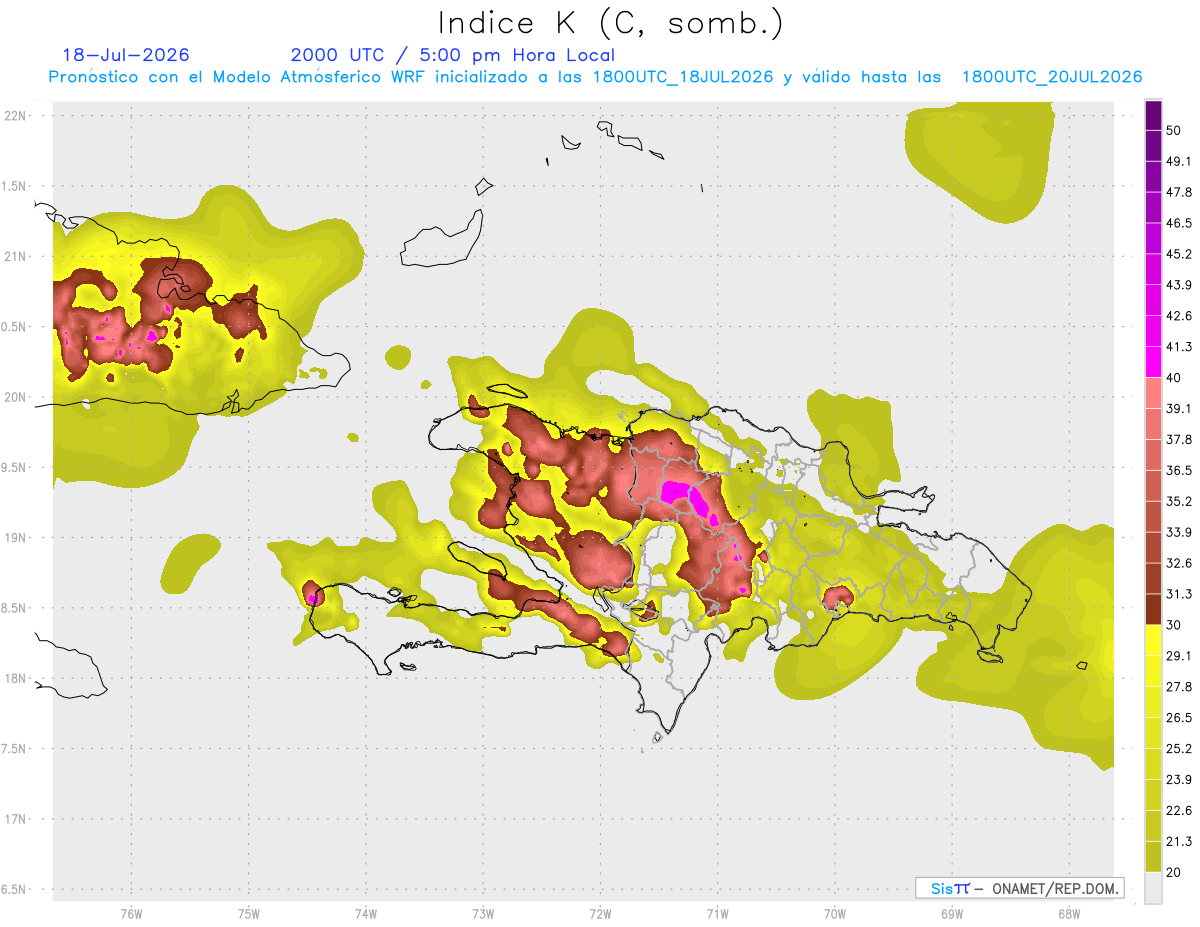Click the 'SisTT - ONAMET/REP.DOM.' label
Screen dimensions: 1200x927
(x=1021, y=888)
